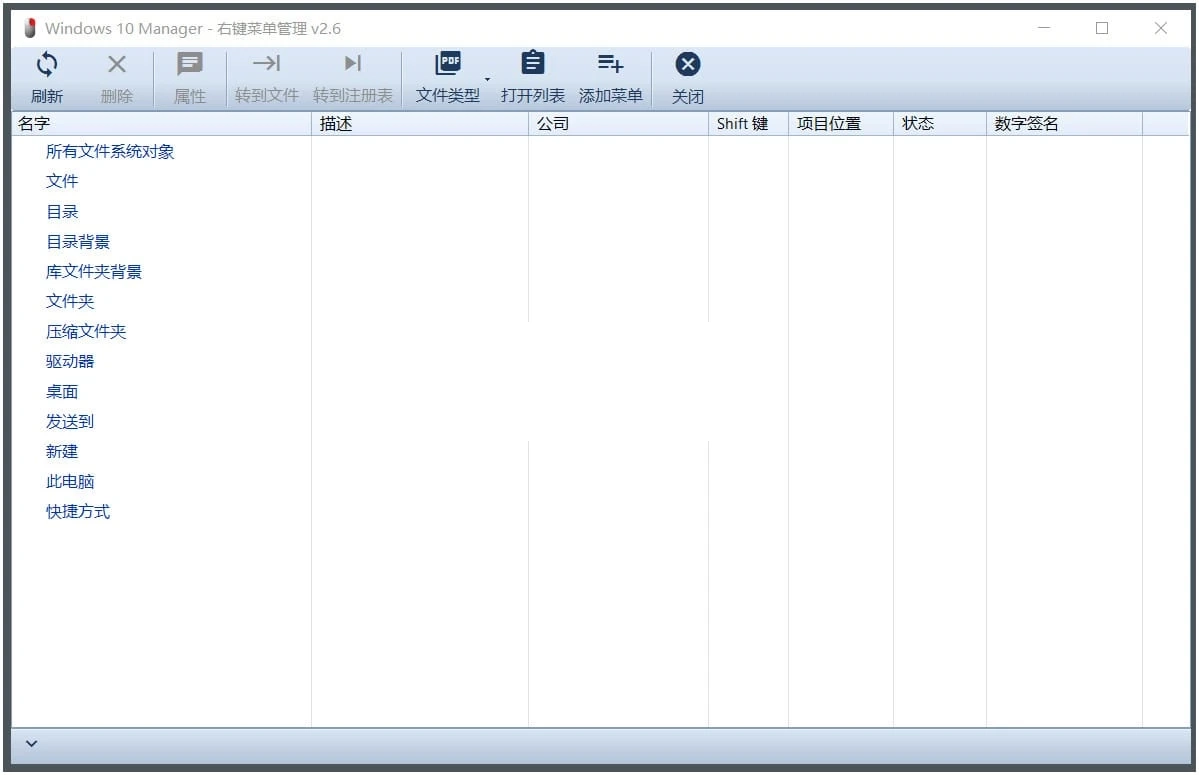Screen dimensions: 1199x775
Task: Select the 此电脑 entry
Action: pos(69,481)
